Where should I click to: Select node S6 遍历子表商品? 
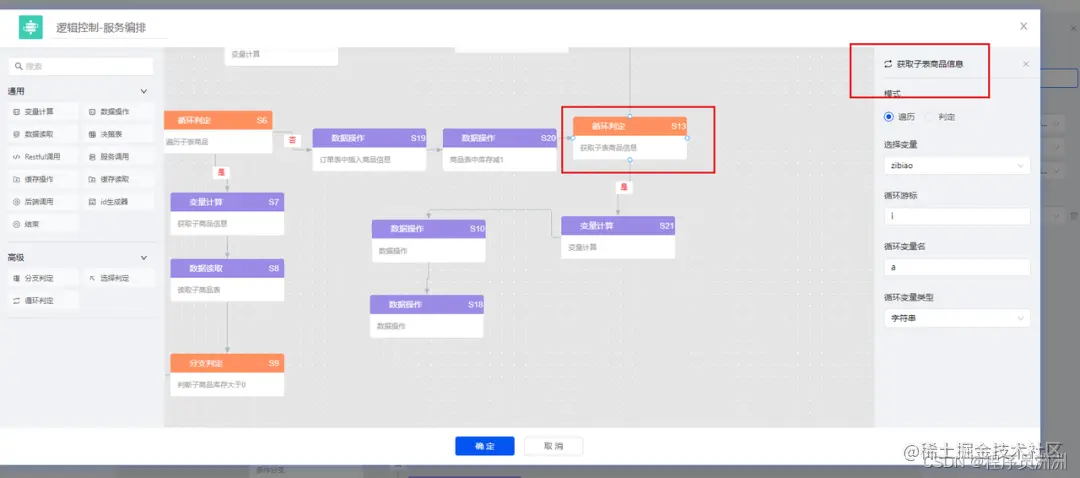click(x=218, y=132)
